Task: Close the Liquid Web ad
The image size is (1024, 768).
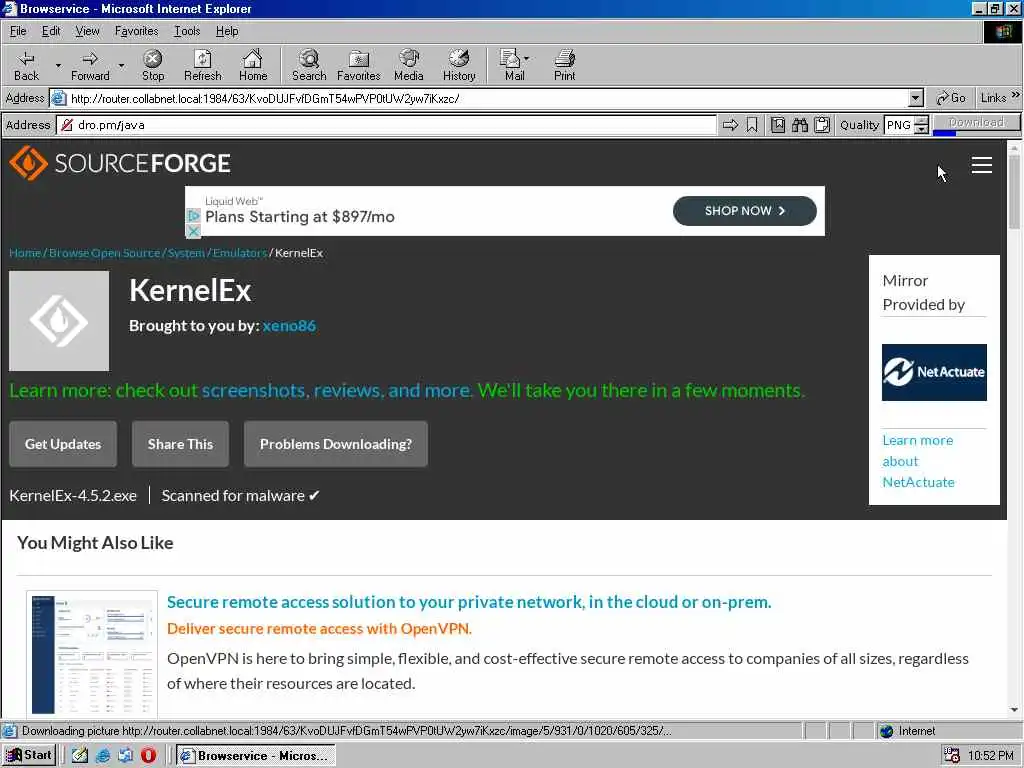Action: pyautogui.click(x=193, y=231)
